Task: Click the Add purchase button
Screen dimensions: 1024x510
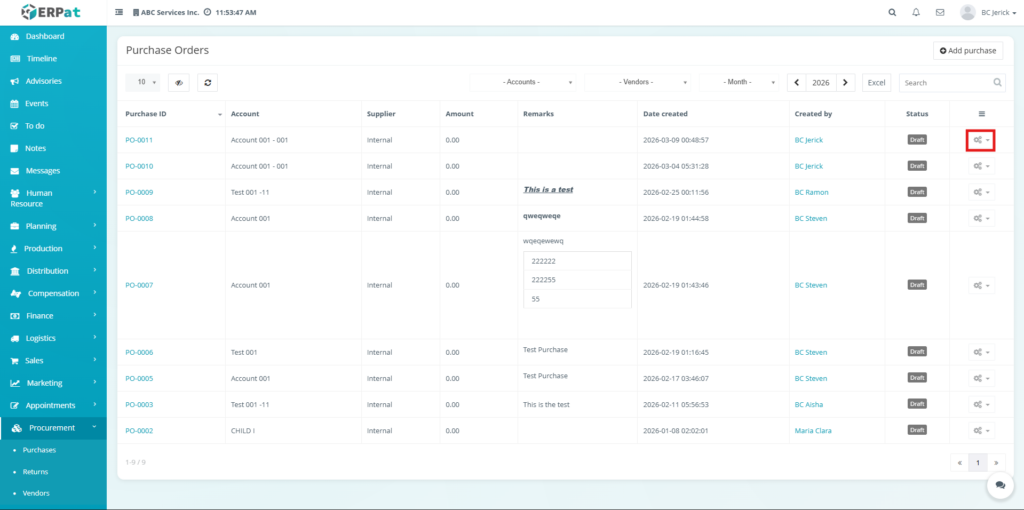Action: (x=968, y=50)
